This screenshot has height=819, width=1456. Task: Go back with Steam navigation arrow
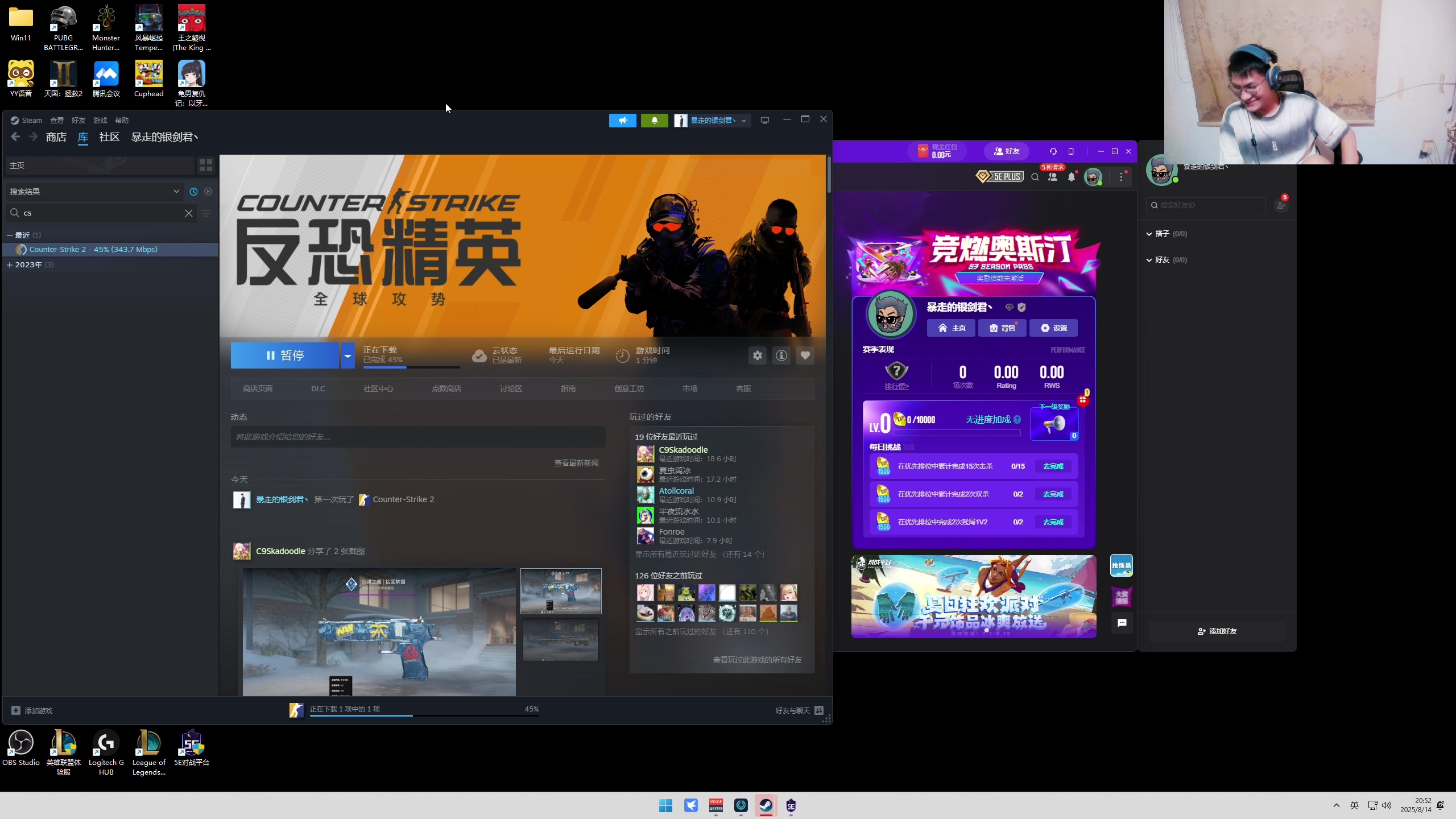(x=15, y=137)
